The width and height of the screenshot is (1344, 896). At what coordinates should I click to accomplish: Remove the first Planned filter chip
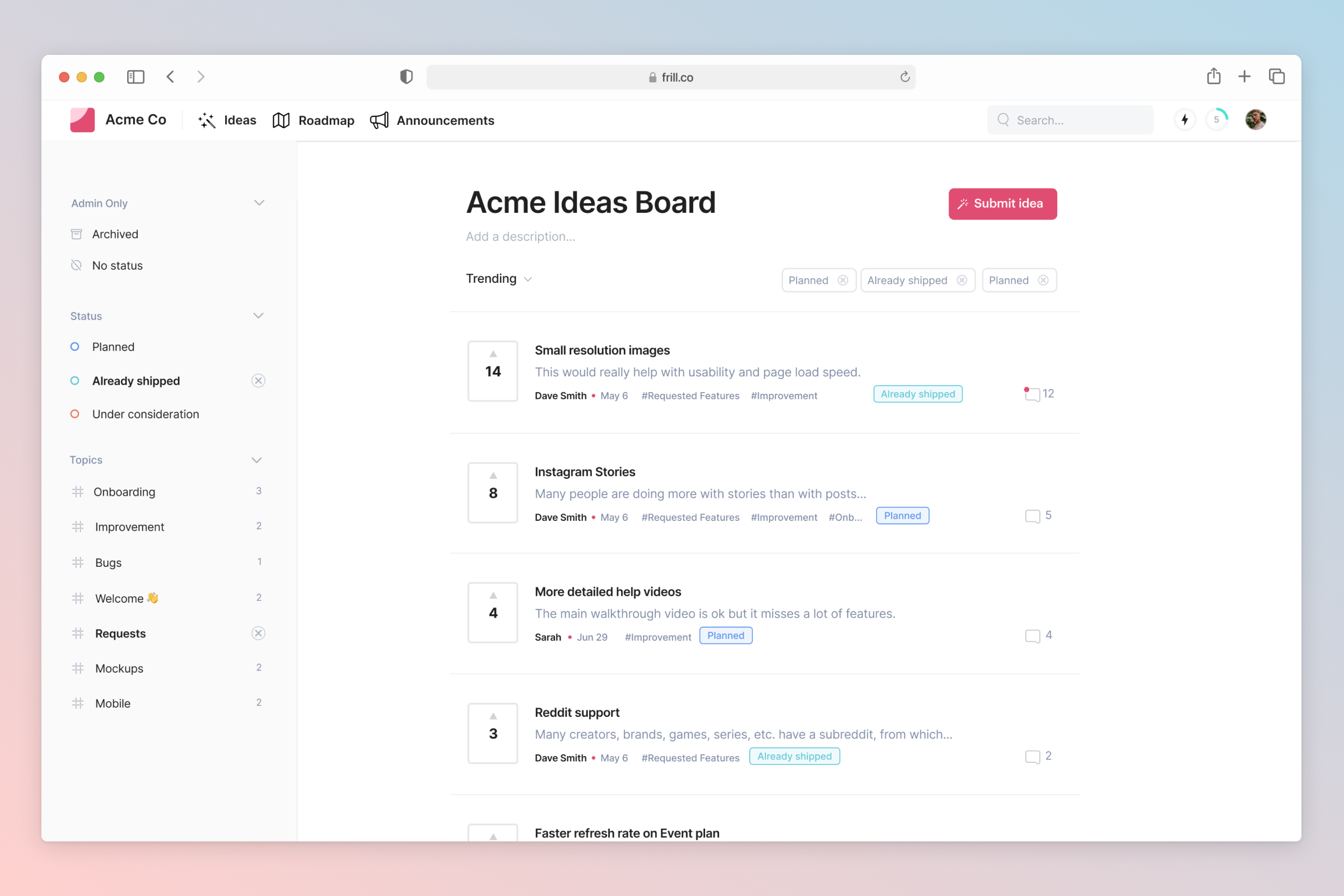point(842,281)
